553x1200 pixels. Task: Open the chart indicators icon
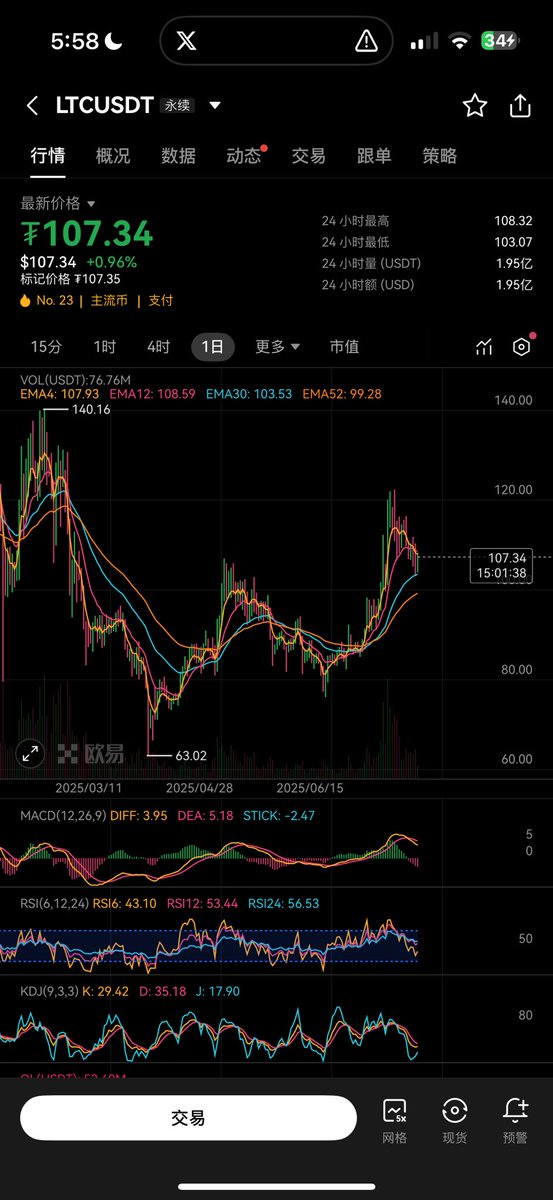tap(485, 347)
